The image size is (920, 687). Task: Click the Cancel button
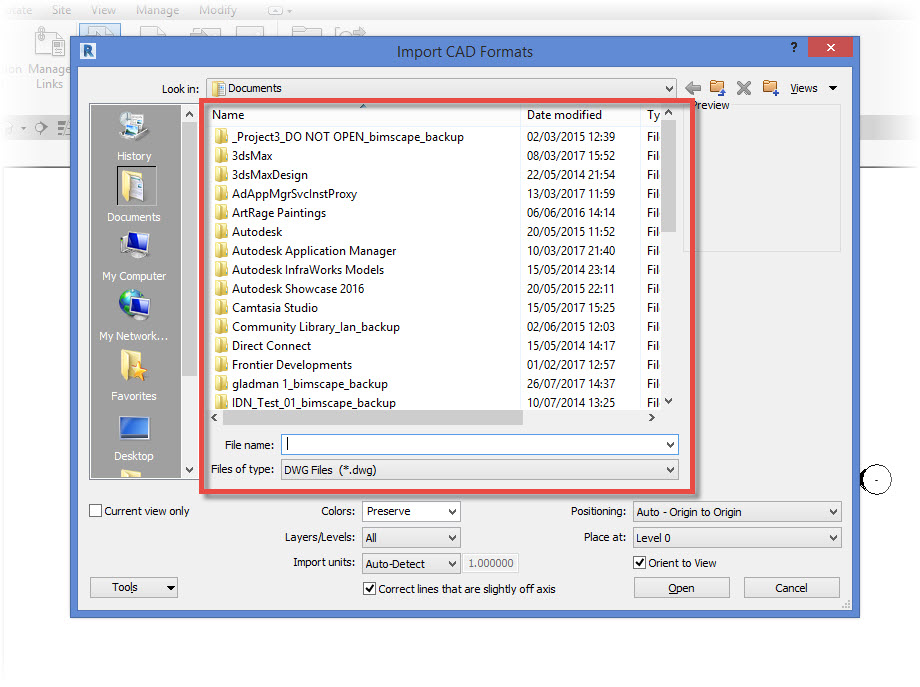tap(792, 588)
